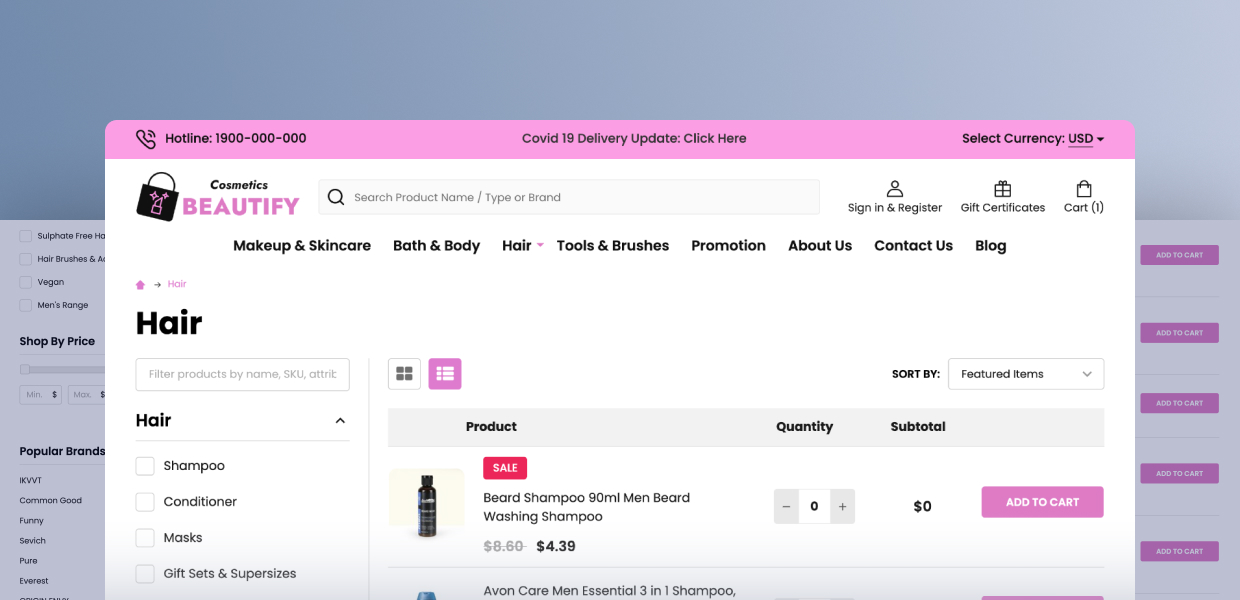Open the cart with the bag icon

click(1083, 188)
